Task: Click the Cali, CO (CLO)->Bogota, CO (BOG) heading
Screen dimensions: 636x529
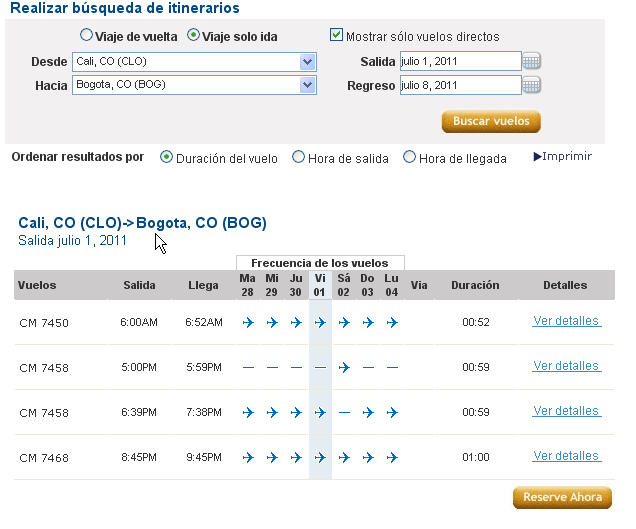Action: 142,223
